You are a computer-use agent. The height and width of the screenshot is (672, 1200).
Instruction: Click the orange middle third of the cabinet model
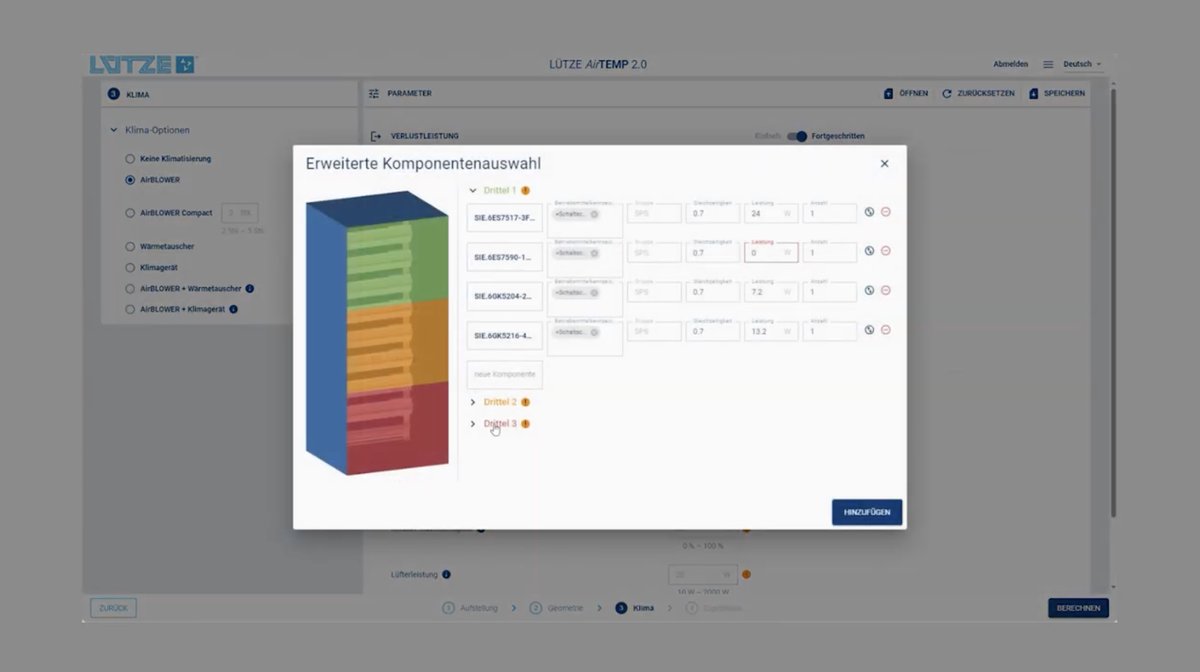398,346
